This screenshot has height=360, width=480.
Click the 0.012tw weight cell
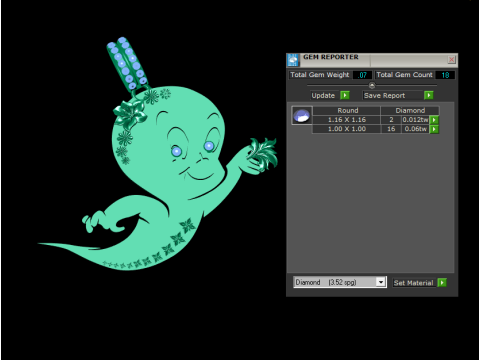415,120
